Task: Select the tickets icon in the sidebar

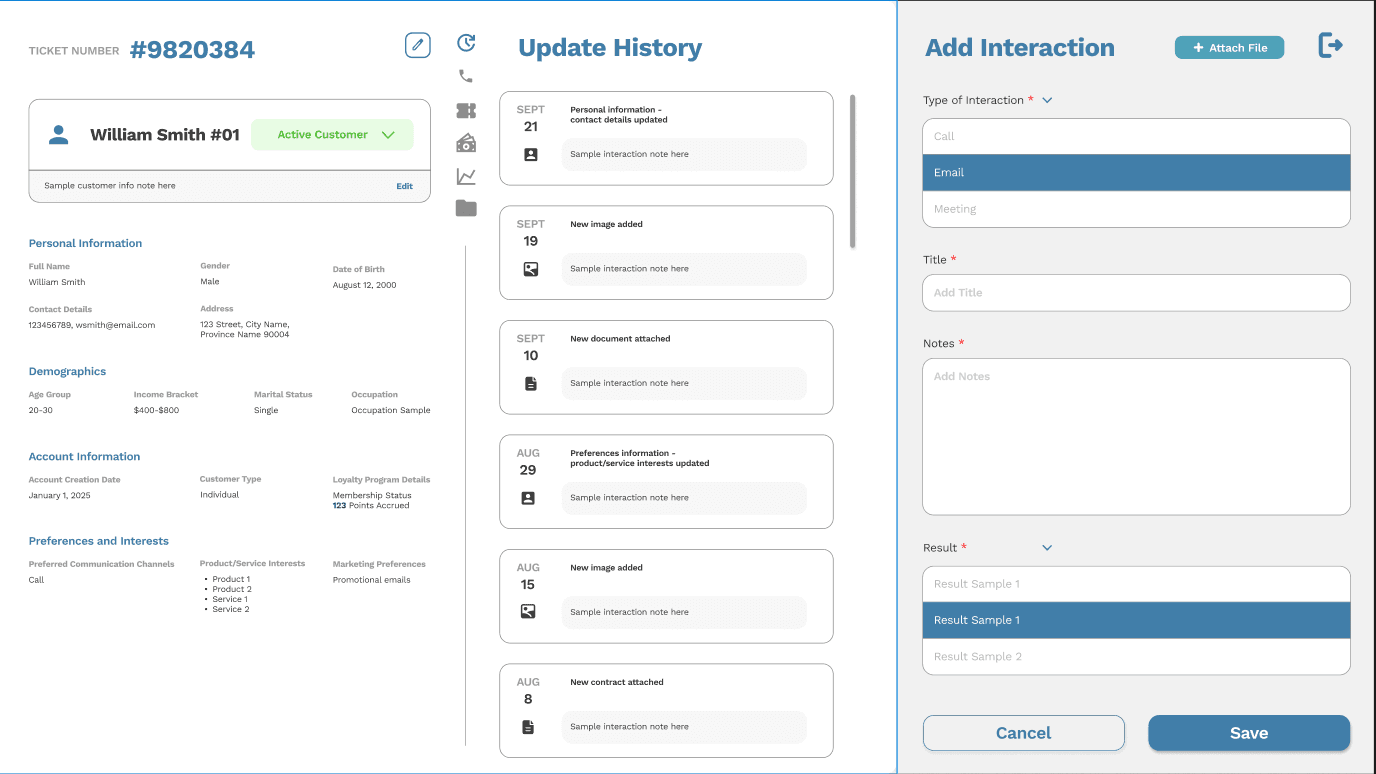Action: coord(465,109)
